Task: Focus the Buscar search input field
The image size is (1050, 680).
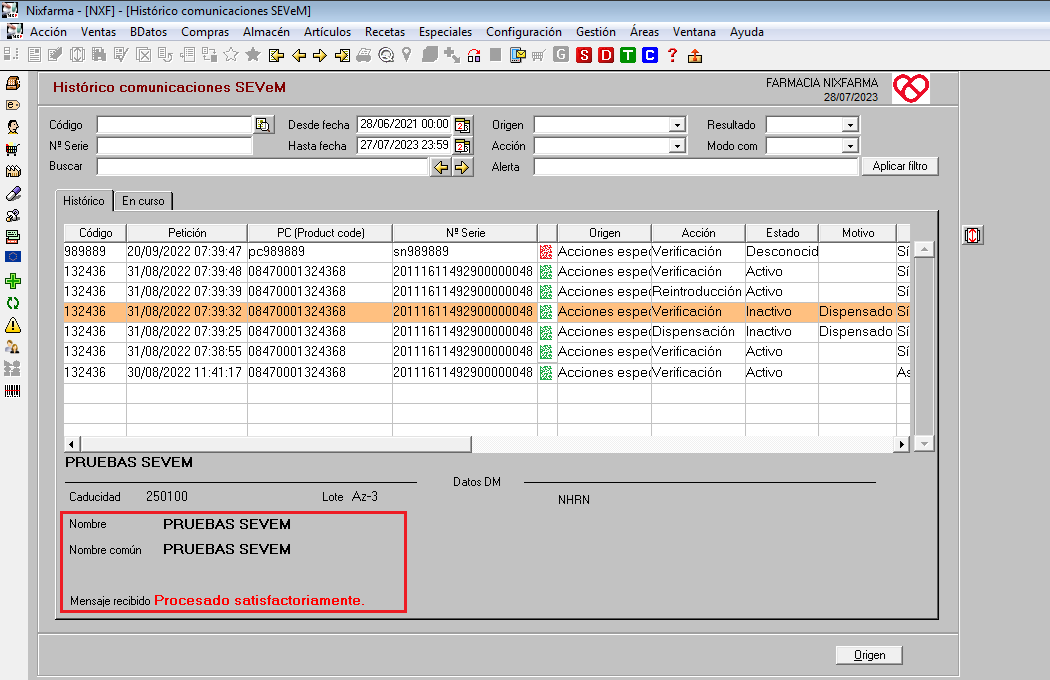Action: [x=262, y=167]
